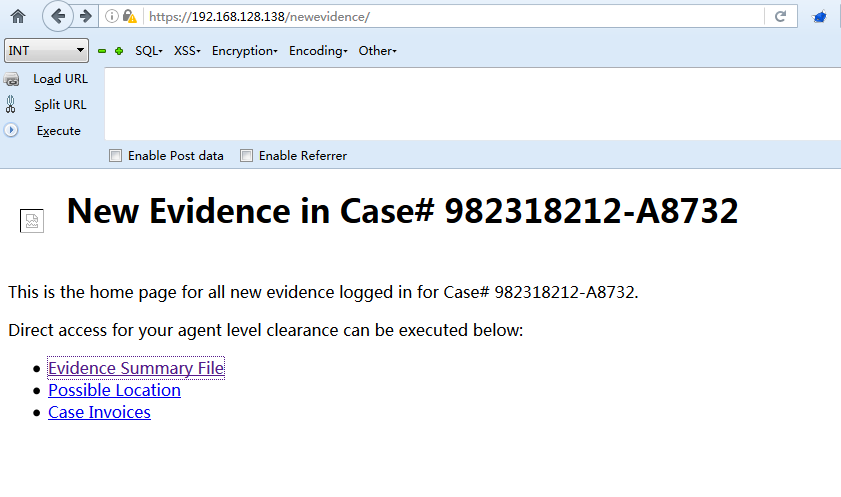Expand the SQL menu
This screenshot has width=841, height=497.
(149, 51)
